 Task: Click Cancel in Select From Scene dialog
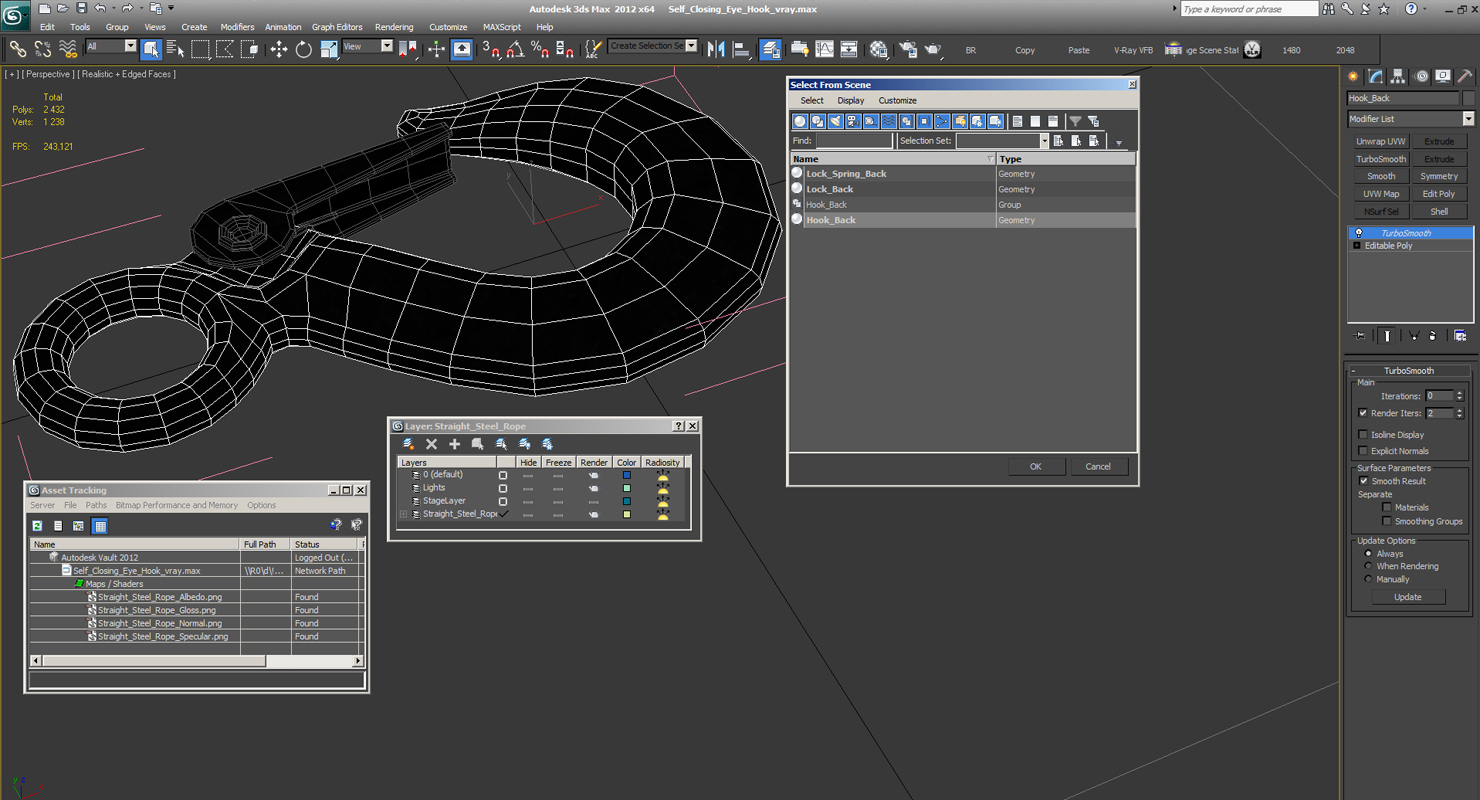coord(1098,467)
